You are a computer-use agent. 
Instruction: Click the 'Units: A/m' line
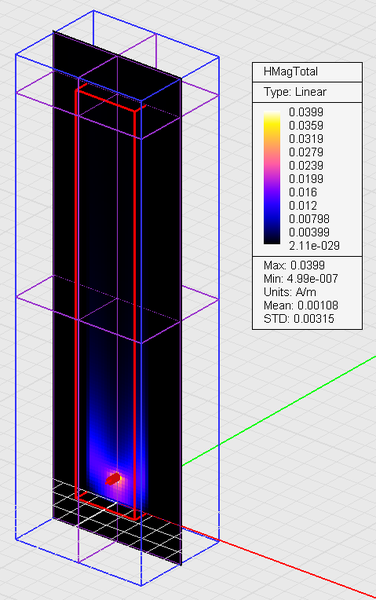click(x=290, y=292)
